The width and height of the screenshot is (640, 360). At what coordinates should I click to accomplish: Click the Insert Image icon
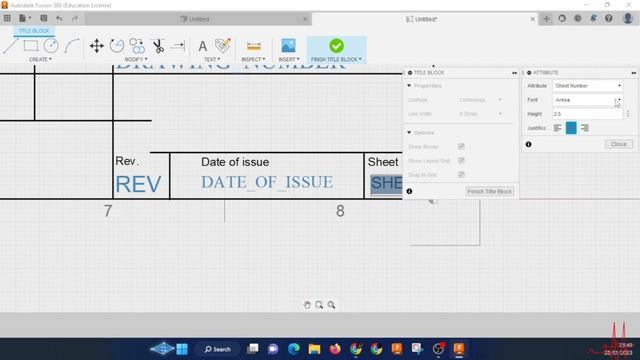[x=288, y=46]
